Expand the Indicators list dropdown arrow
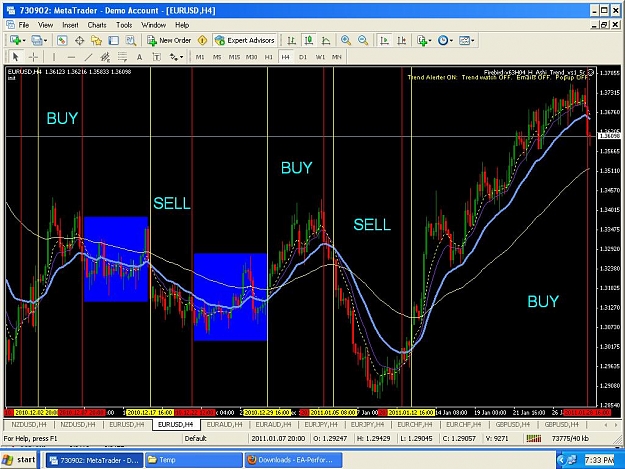 pos(430,41)
